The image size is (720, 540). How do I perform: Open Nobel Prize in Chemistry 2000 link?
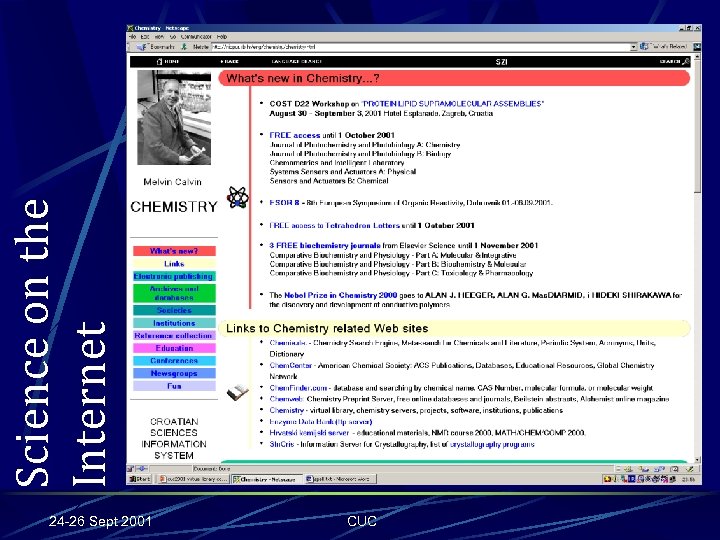tap(340, 295)
